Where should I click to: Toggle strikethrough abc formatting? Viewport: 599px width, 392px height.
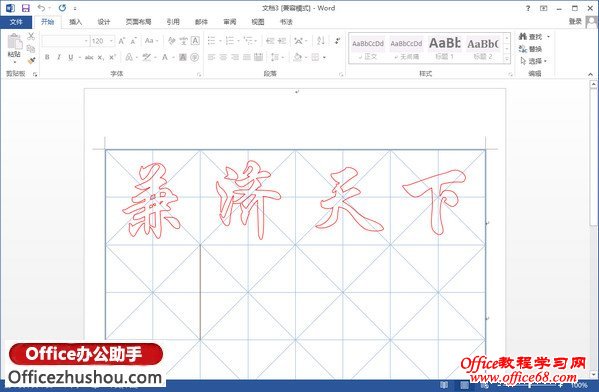pyautogui.click(x=89, y=57)
